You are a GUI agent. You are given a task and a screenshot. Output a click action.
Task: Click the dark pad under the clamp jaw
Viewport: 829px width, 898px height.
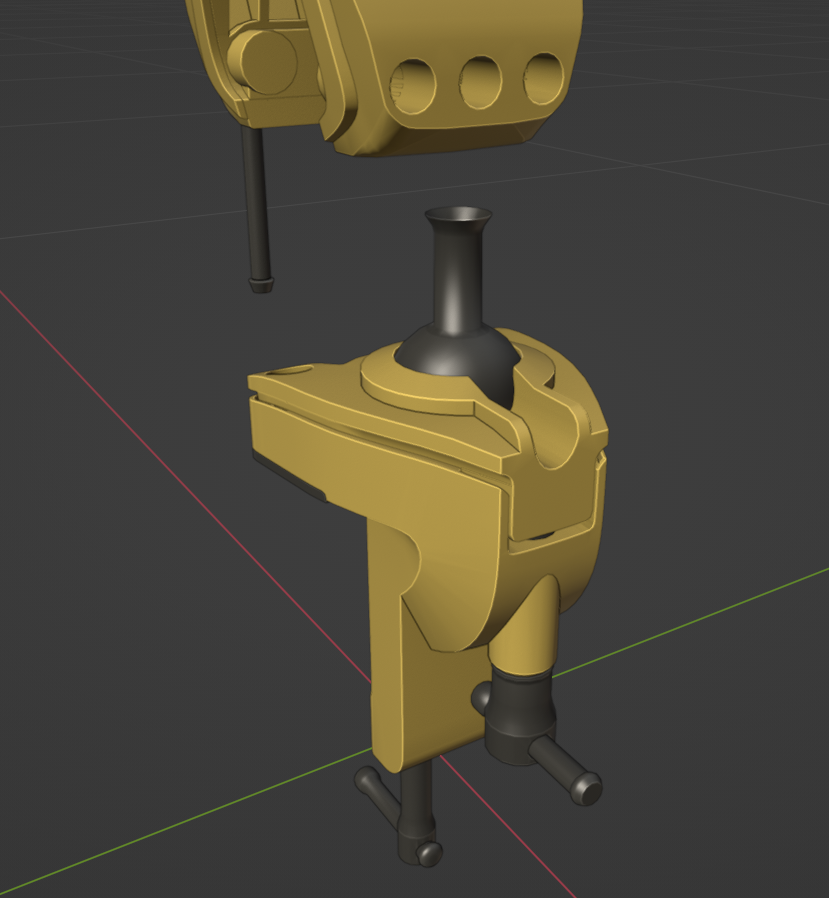click(290, 474)
